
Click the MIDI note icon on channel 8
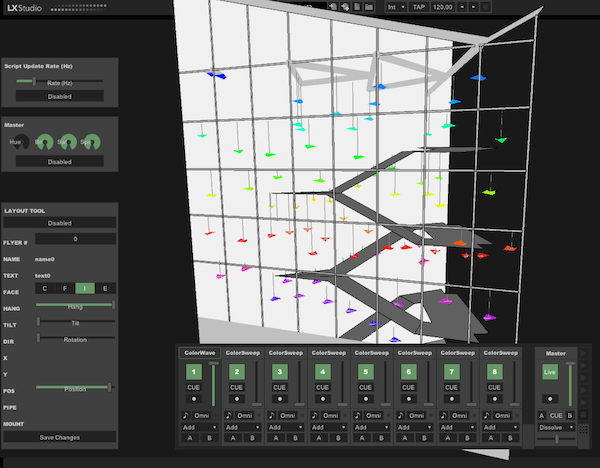pyautogui.click(x=489, y=415)
